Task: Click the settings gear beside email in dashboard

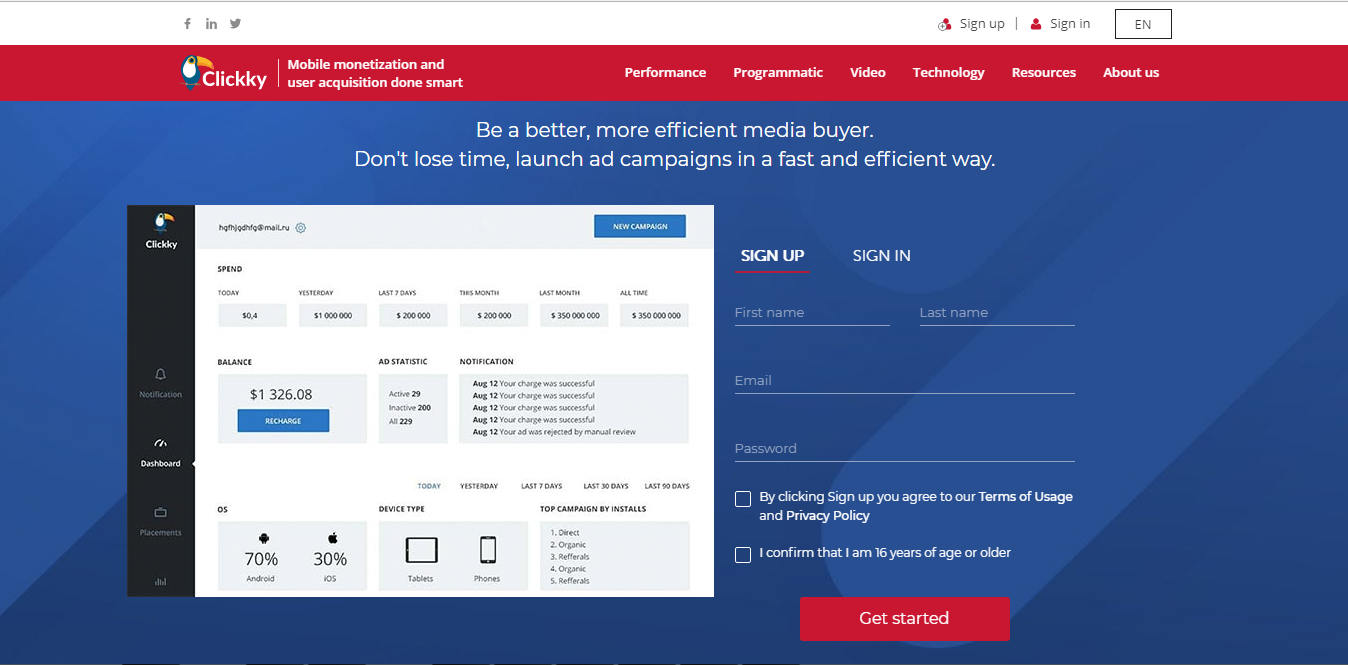Action: 300,228
